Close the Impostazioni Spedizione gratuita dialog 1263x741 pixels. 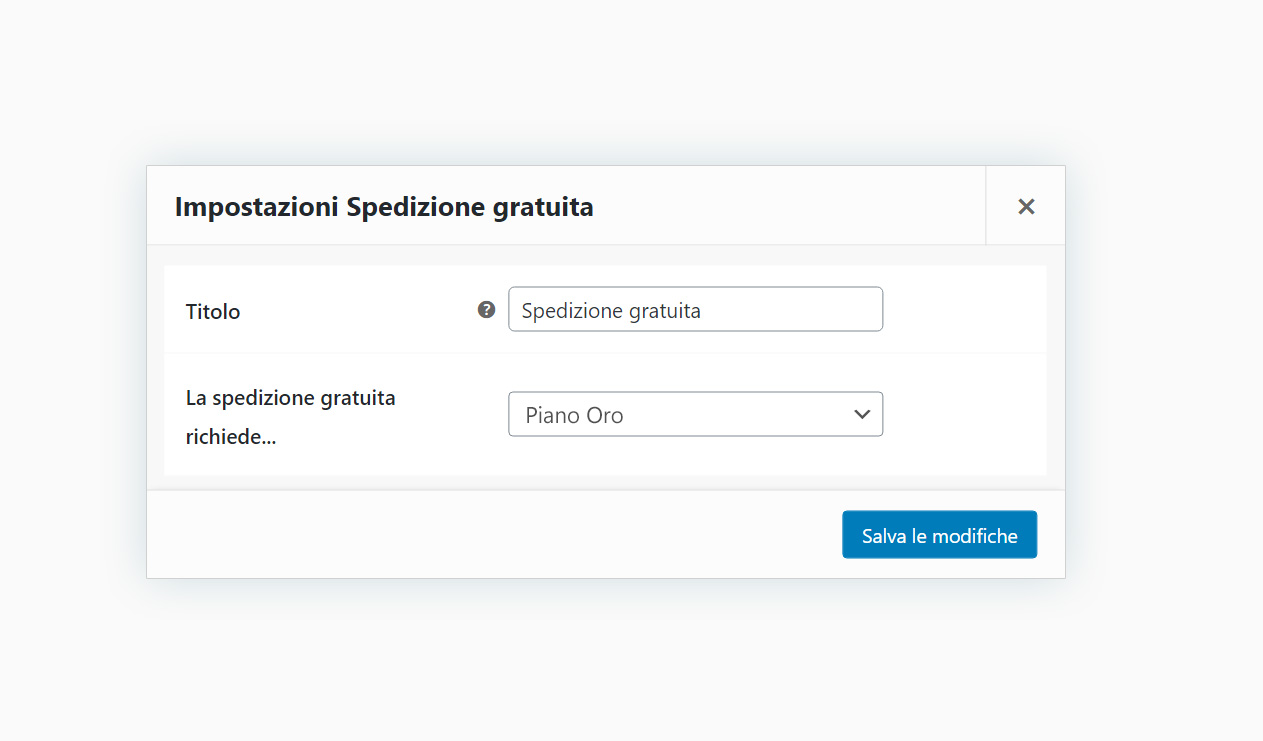point(1025,206)
